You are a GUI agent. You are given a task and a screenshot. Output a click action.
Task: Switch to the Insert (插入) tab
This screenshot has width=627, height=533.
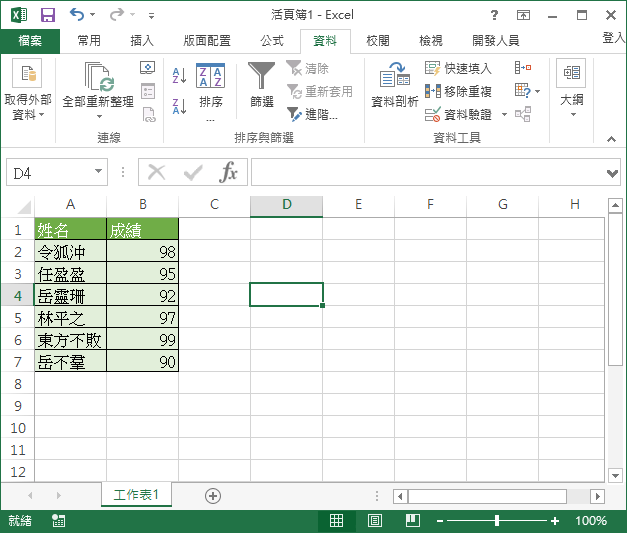point(142,41)
